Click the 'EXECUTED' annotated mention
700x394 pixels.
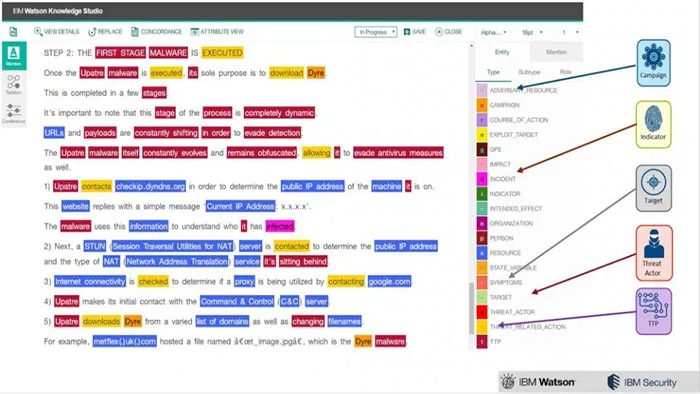pos(222,53)
